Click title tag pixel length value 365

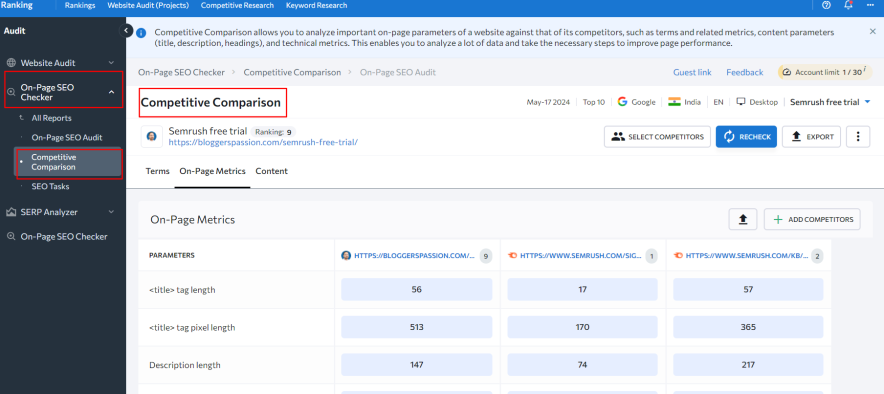pyautogui.click(x=748, y=327)
